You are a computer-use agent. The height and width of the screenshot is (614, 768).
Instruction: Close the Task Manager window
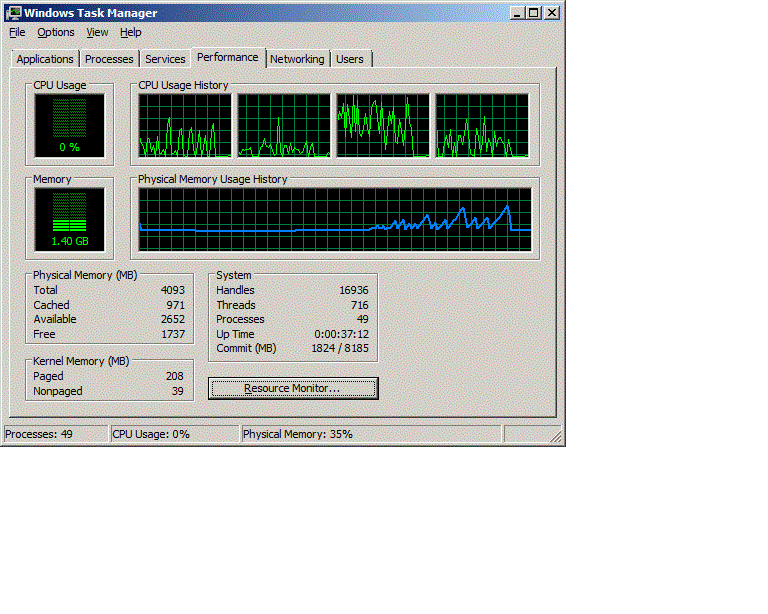(x=552, y=13)
